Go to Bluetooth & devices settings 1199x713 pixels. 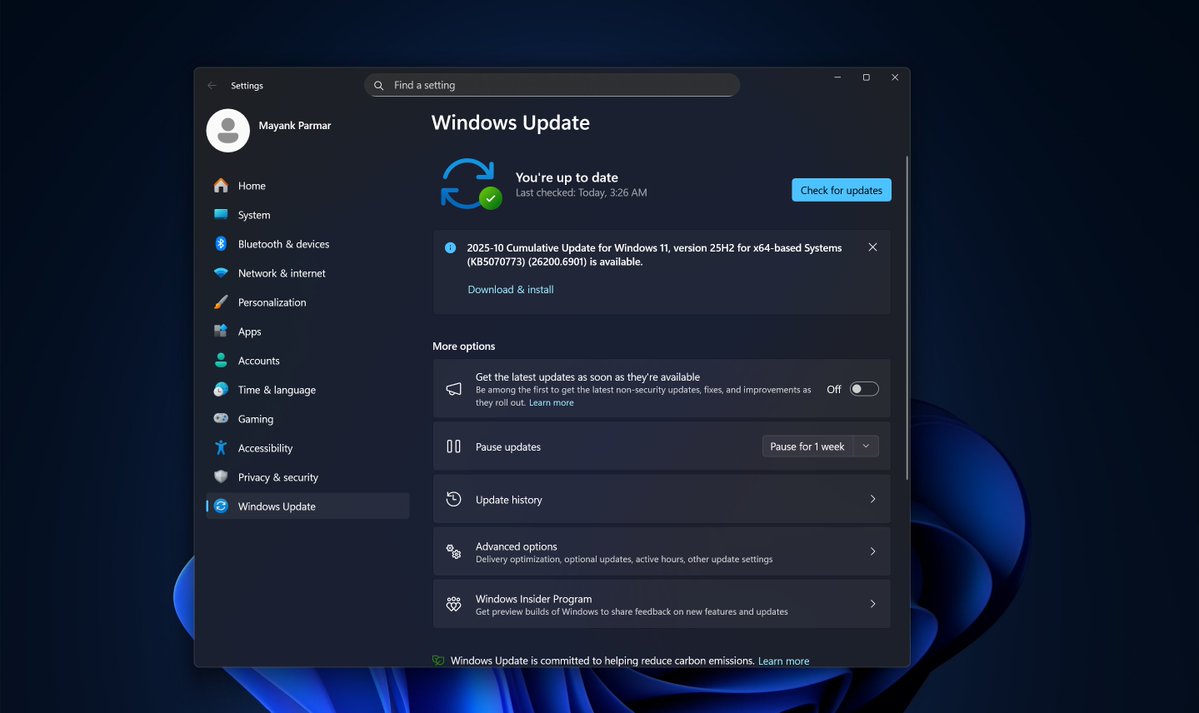pyautogui.click(x=307, y=244)
